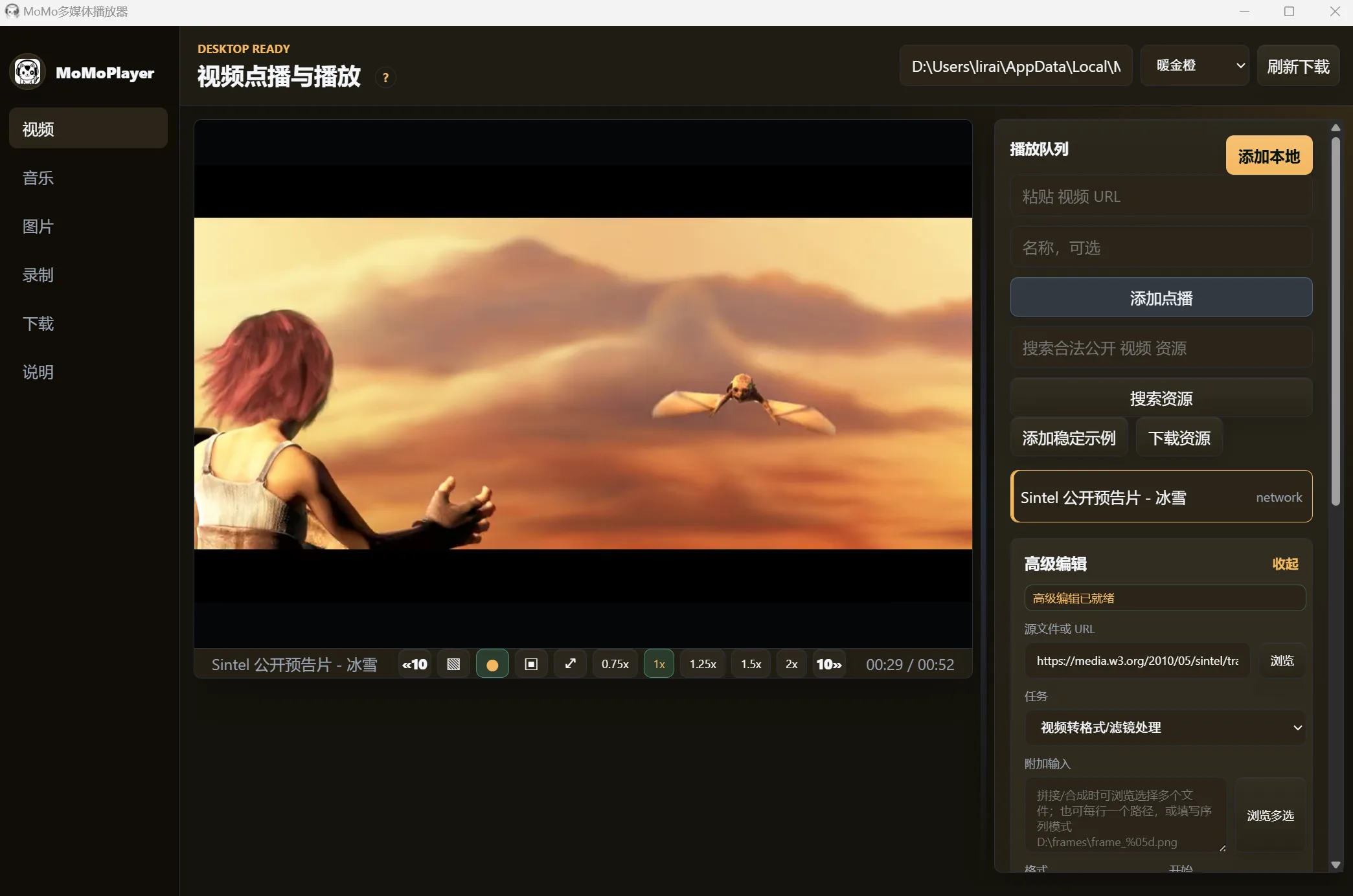Screen dimensions: 1353x896
Task: Skip forward 10 seconds with 10» button
Action: point(829,664)
